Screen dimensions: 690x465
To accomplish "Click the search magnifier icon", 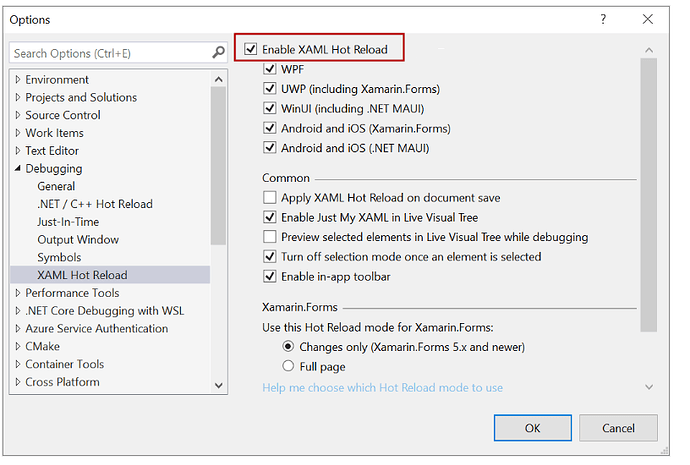I will pos(218,53).
